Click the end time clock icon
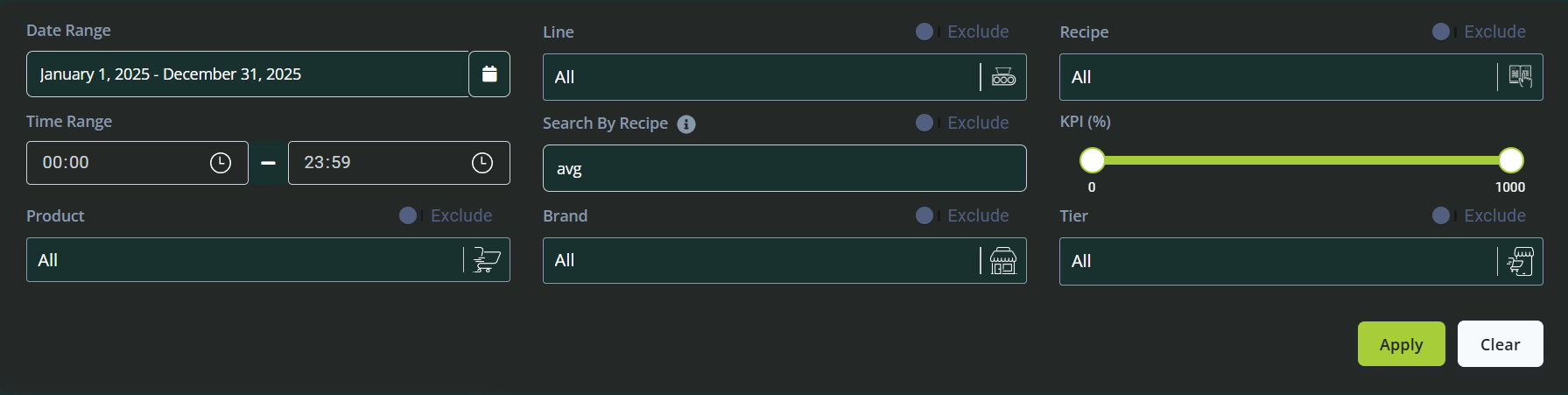The height and width of the screenshot is (395, 1568). pyautogui.click(x=482, y=163)
